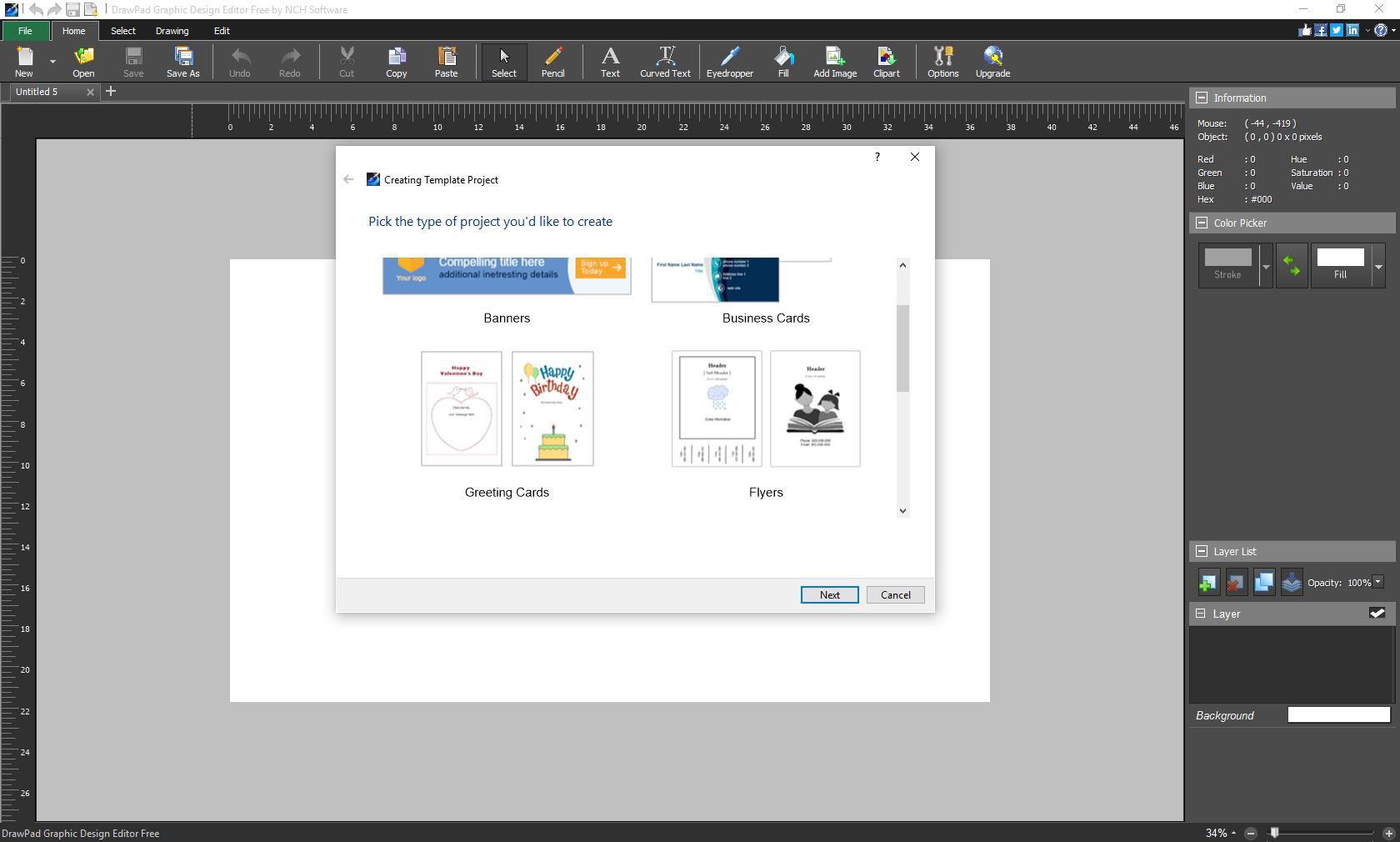Collapse the Color Picker panel
The width and height of the screenshot is (1400, 842).
coord(1202,223)
